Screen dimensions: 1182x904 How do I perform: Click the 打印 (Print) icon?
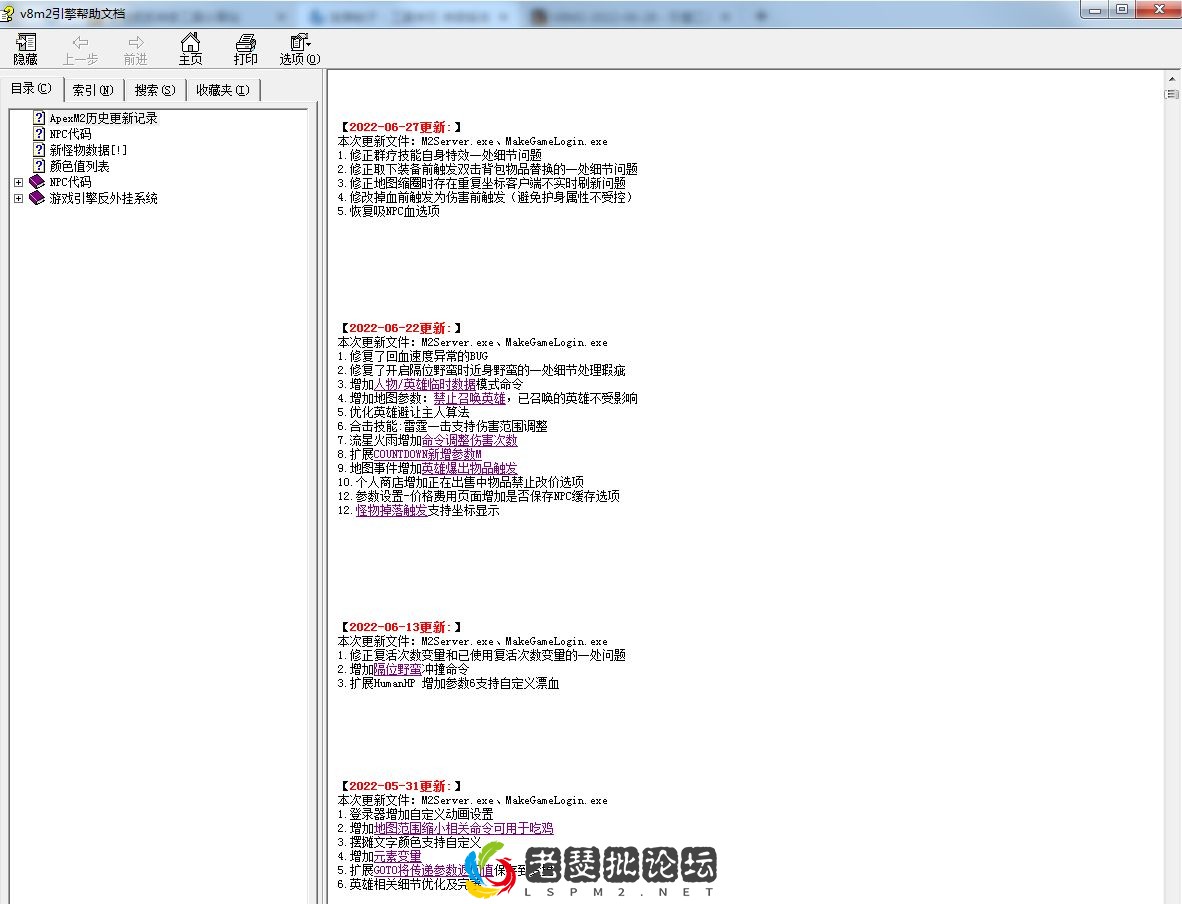point(245,45)
